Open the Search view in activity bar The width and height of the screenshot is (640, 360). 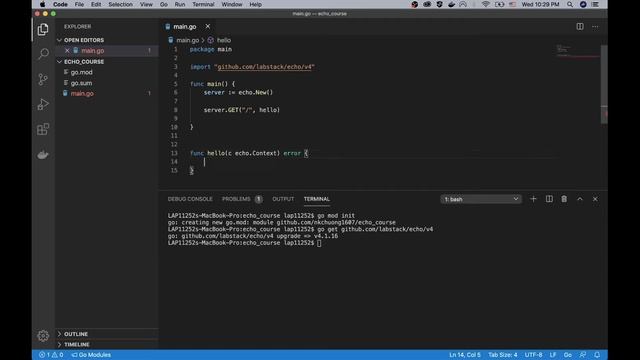[x=43, y=54]
